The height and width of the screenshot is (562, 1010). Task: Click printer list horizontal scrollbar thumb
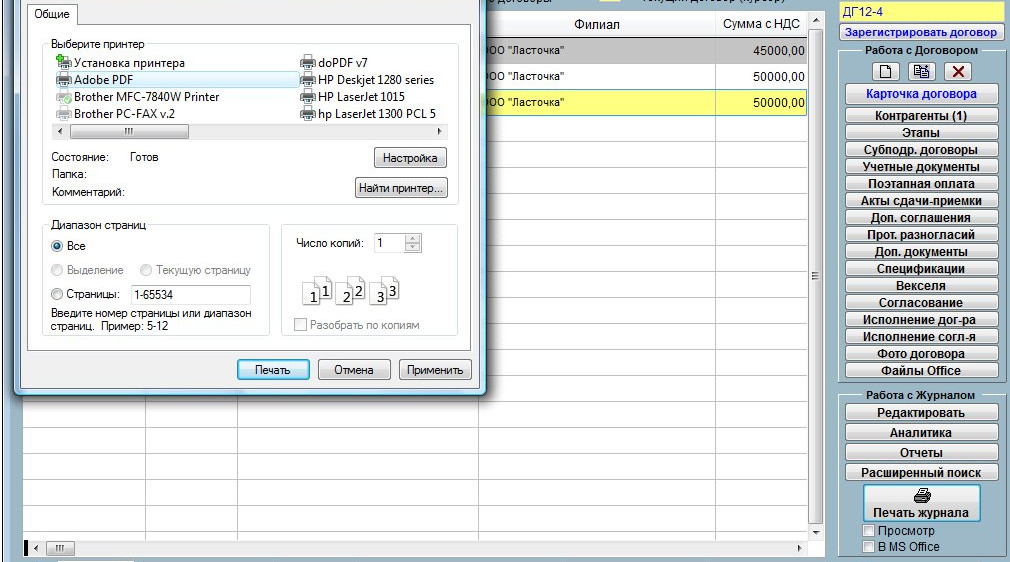(129, 131)
